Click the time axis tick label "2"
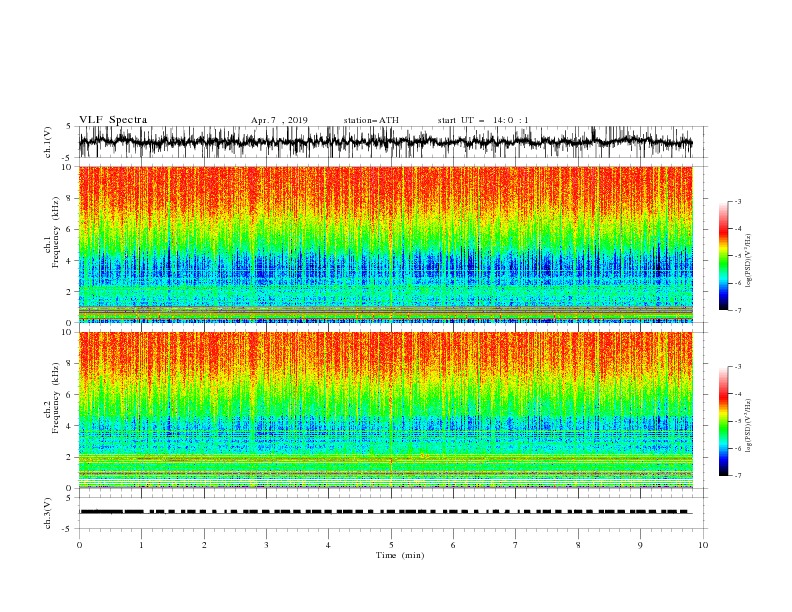 (204, 545)
